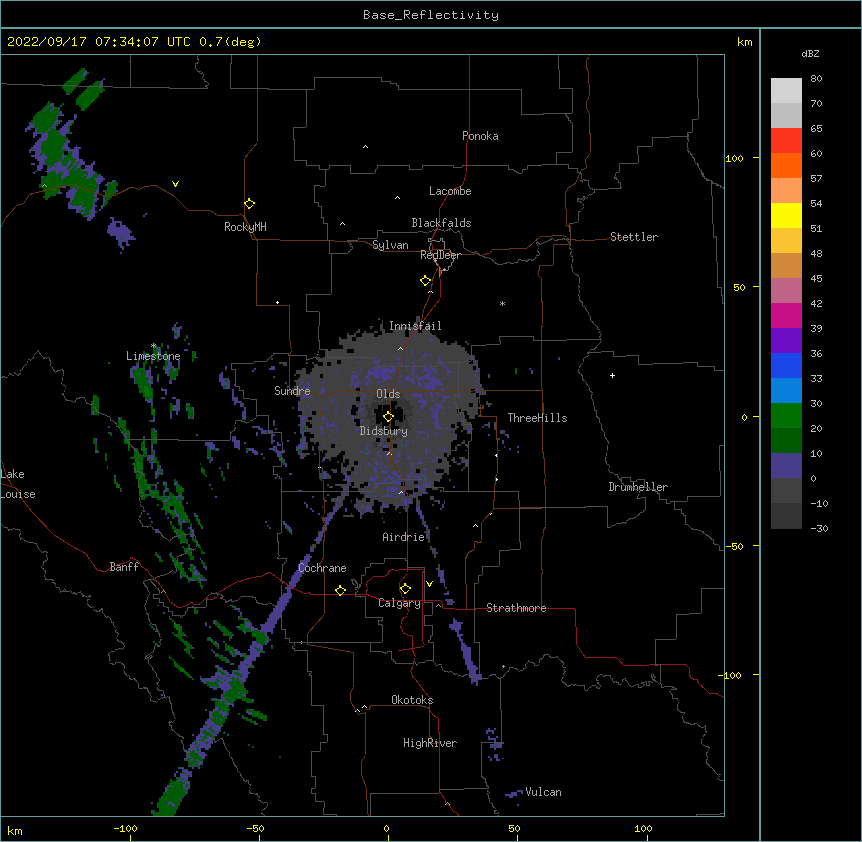Viewport: 862px width, 842px height.
Task: Click the white plus marker northwest of Drumheller
Action: click(612, 375)
